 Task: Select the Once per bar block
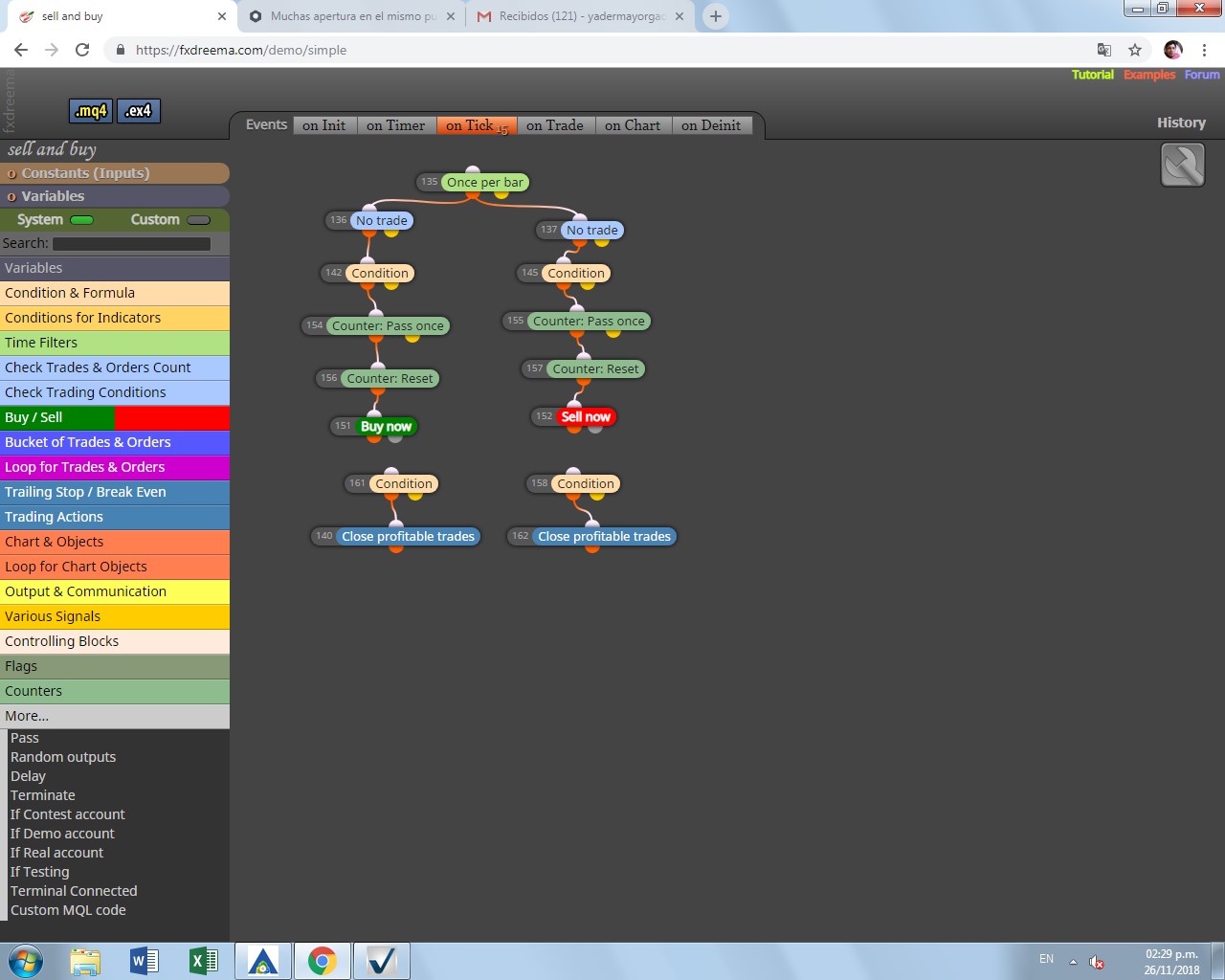[485, 182]
